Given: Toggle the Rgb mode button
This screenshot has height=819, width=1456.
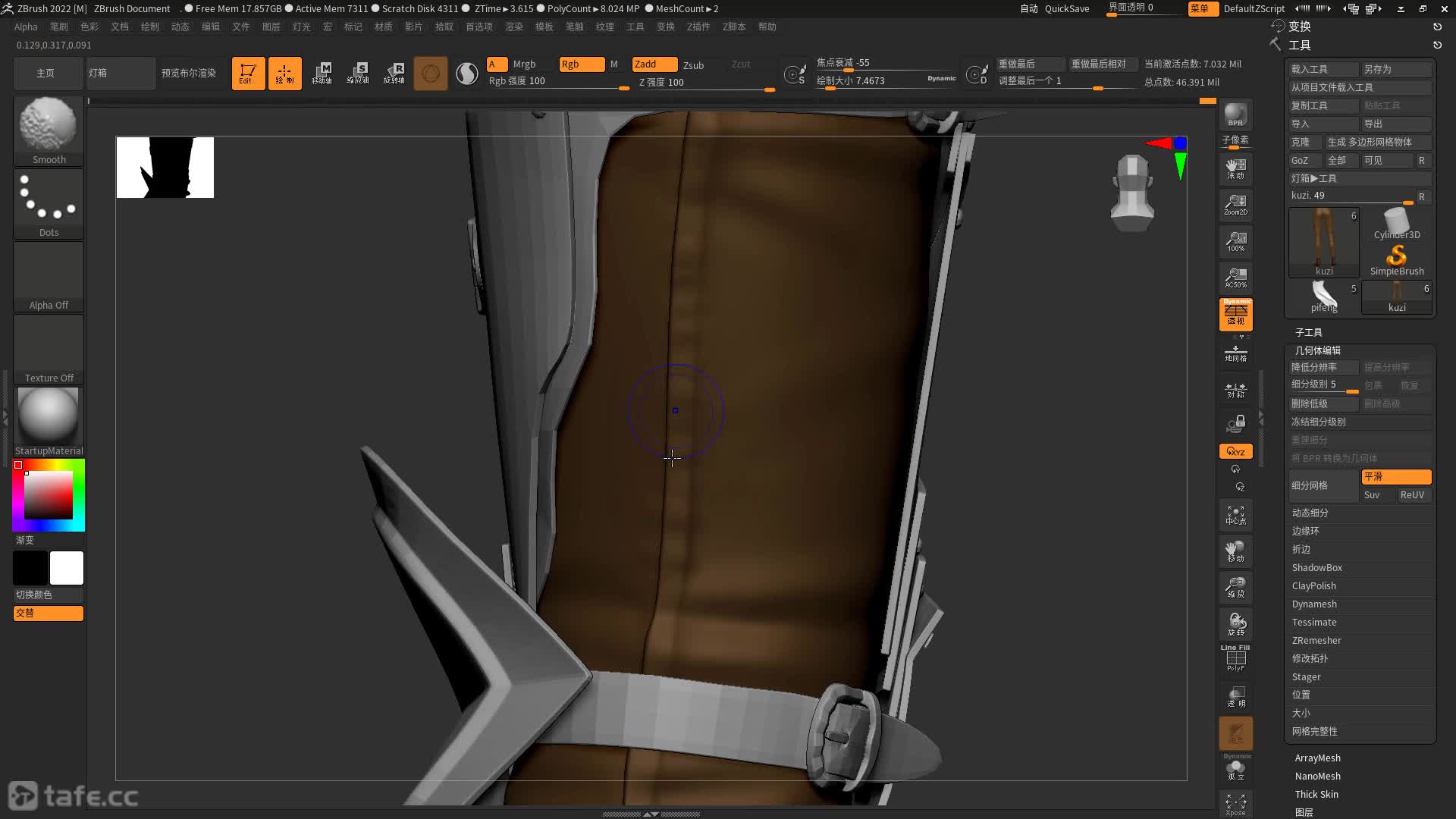Looking at the screenshot, I should 582,64.
